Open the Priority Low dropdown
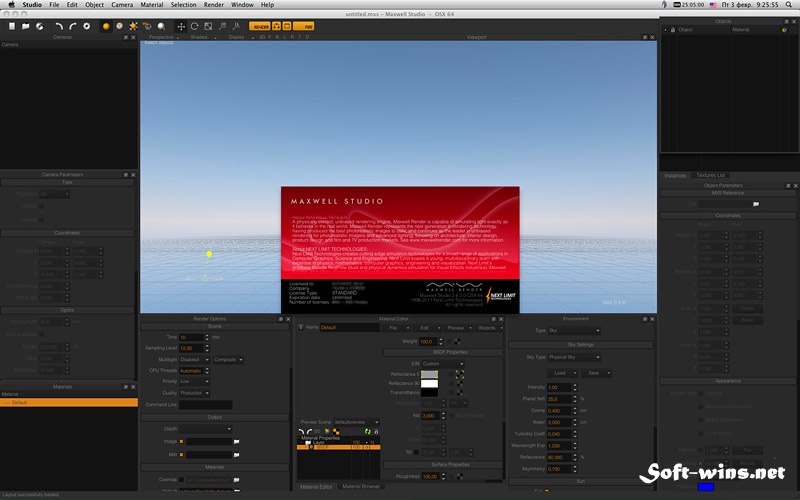This screenshot has width=800, height=500. 194,382
